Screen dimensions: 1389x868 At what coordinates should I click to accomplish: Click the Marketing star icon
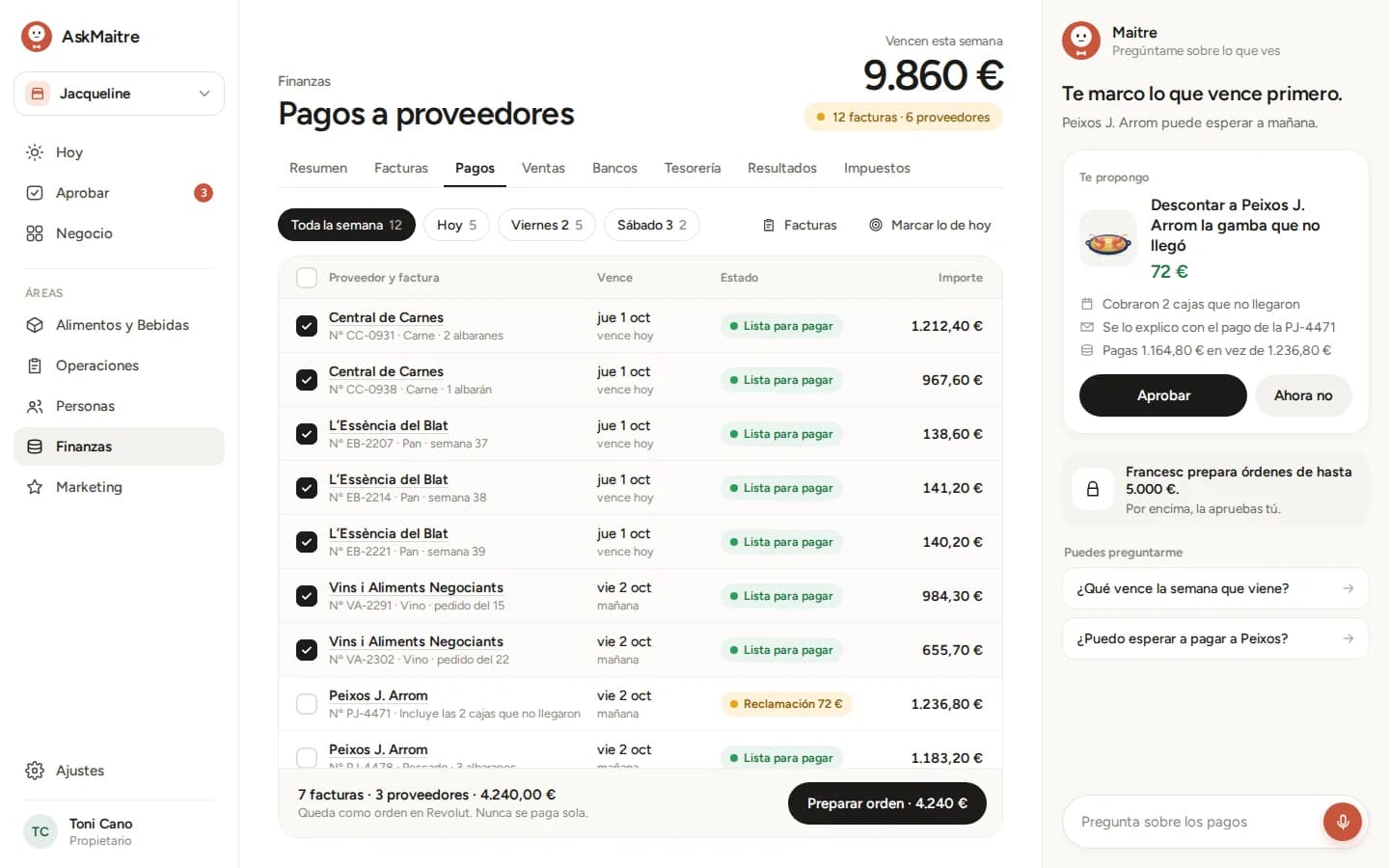[x=35, y=487]
